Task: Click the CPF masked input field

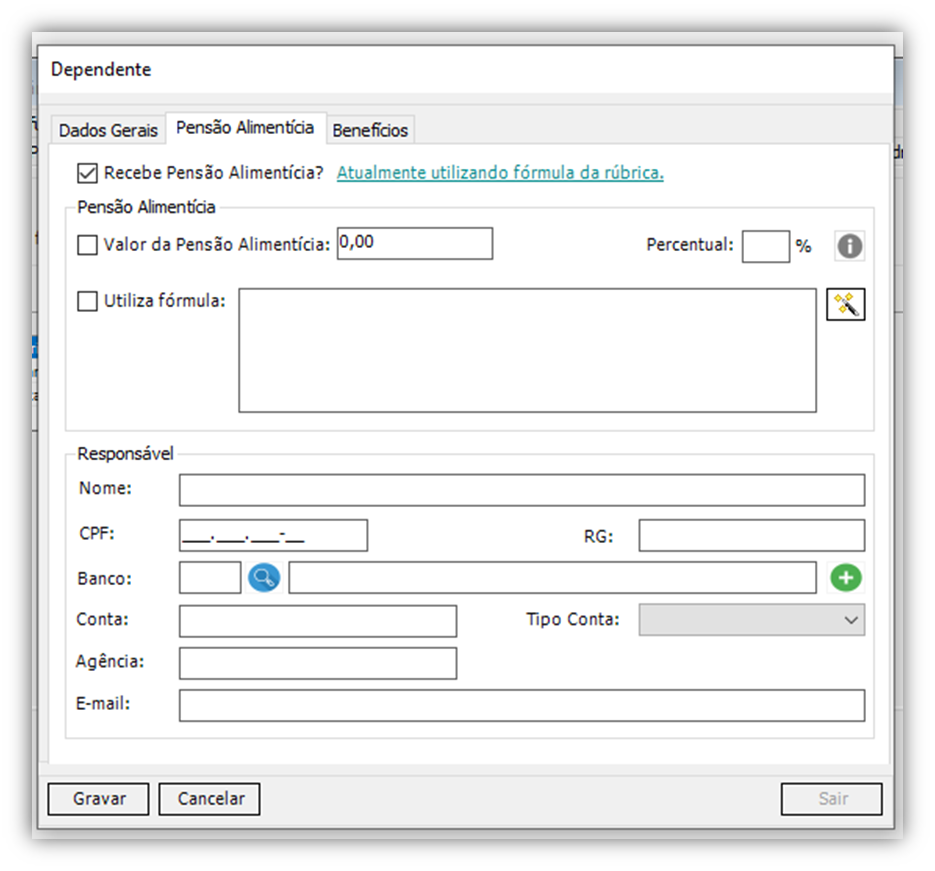Action: (x=273, y=535)
